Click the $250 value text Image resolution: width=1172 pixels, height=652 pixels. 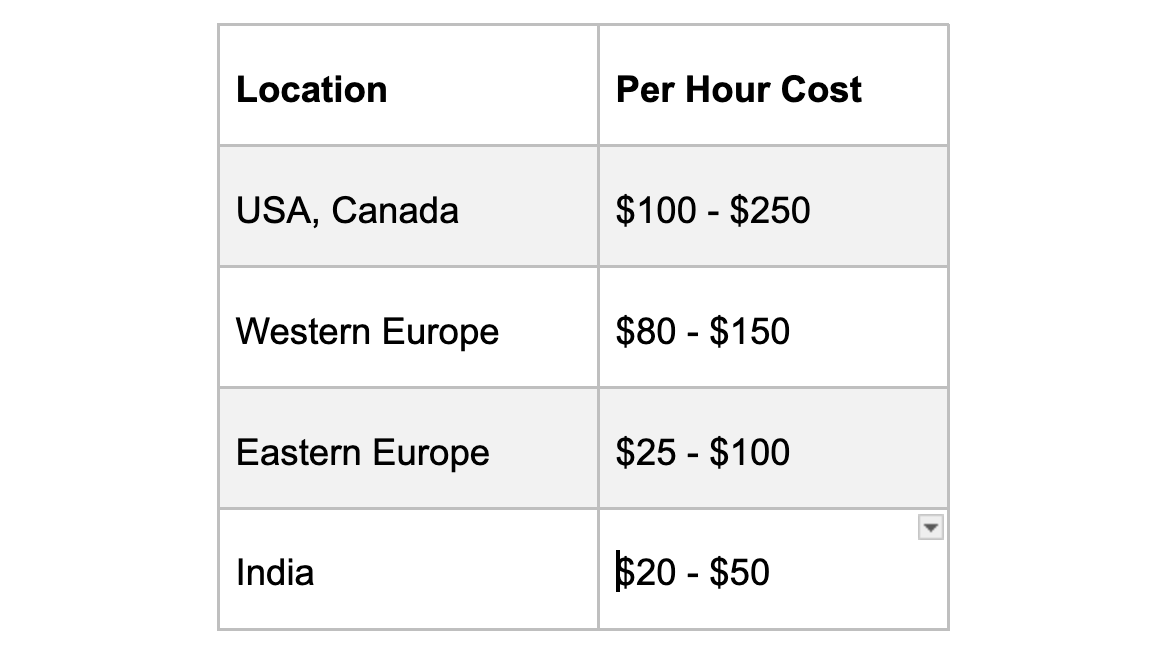coord(770,210)
